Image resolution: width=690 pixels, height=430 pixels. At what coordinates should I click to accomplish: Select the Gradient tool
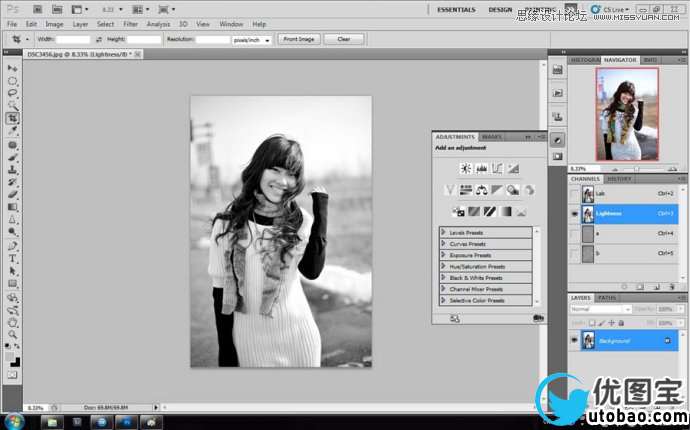12,207
